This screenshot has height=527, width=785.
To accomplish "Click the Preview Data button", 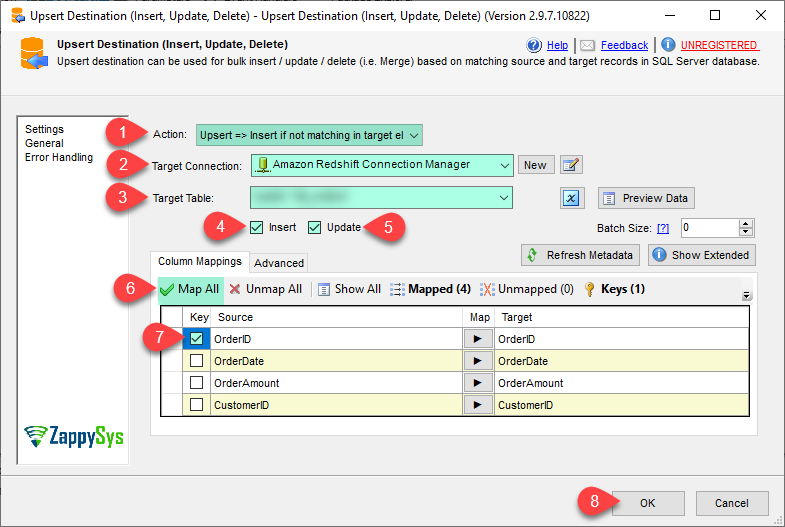I will [x=646, y=198].
